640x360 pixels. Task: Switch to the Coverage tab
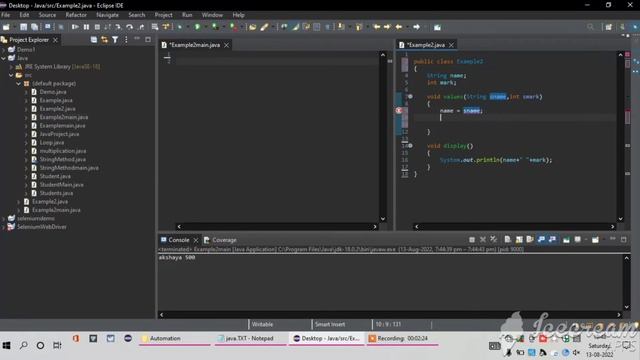point(220,240)
